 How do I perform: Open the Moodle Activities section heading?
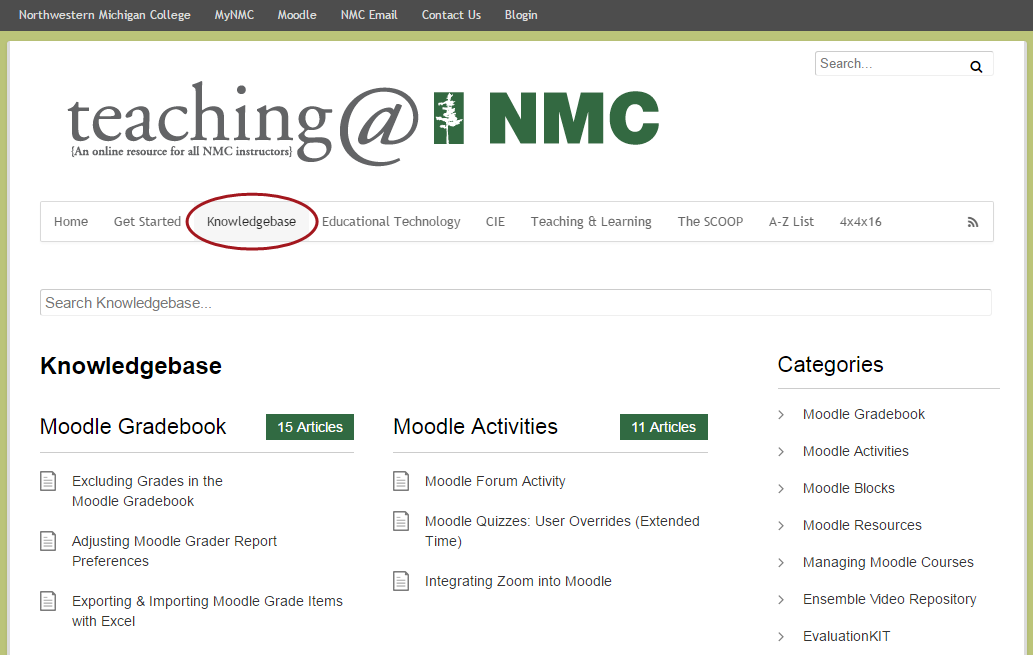(475, 426)
